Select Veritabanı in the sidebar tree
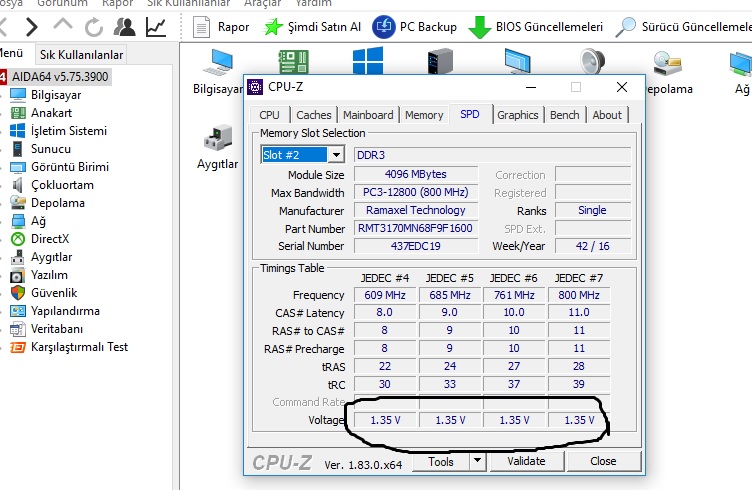The width and height of the screenshot is (752, 490). pos(57,329)
